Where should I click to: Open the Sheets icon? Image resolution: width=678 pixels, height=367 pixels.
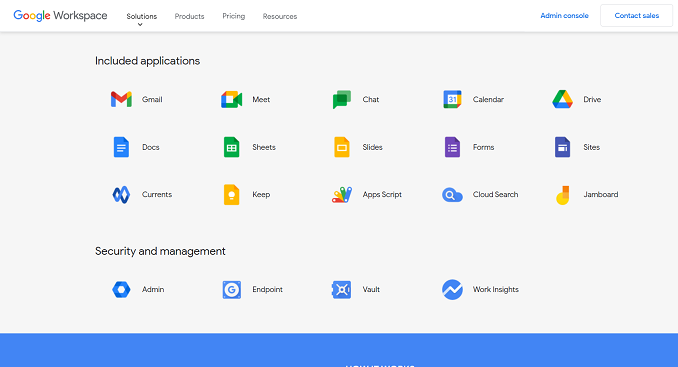pos(232,147)
